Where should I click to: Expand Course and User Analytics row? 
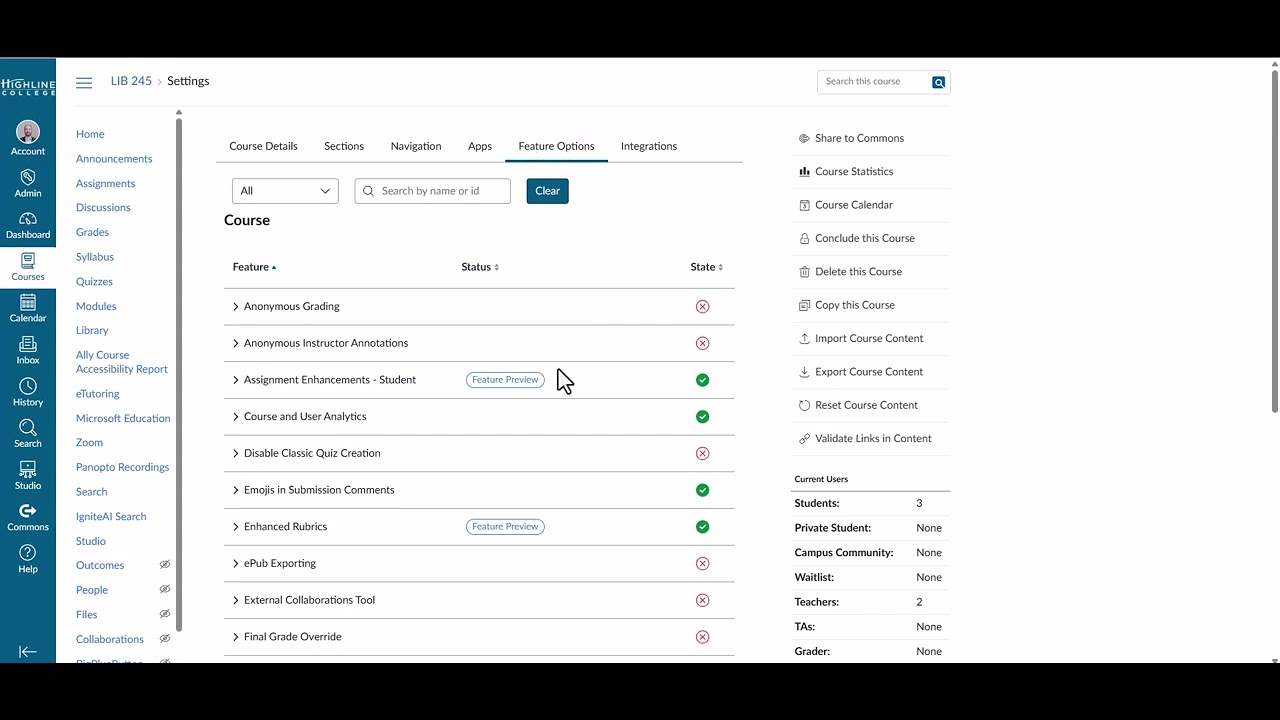point(236,416)
